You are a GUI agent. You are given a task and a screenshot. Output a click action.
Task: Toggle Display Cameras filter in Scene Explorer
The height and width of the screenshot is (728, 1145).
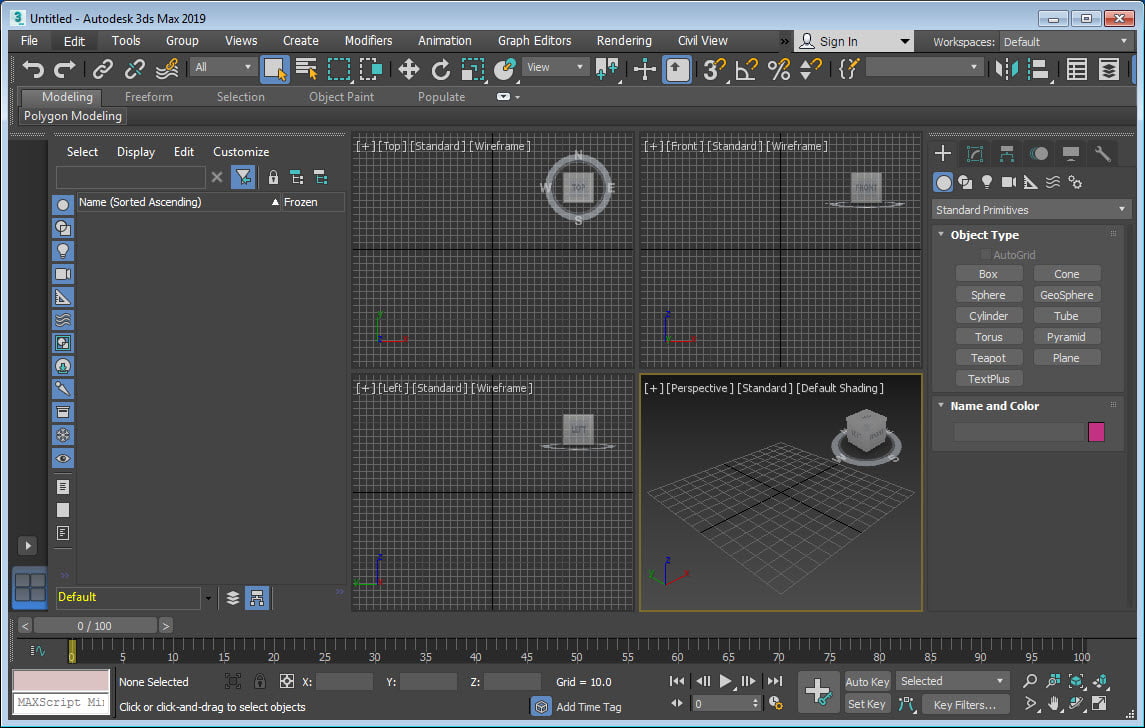point(63,274)
